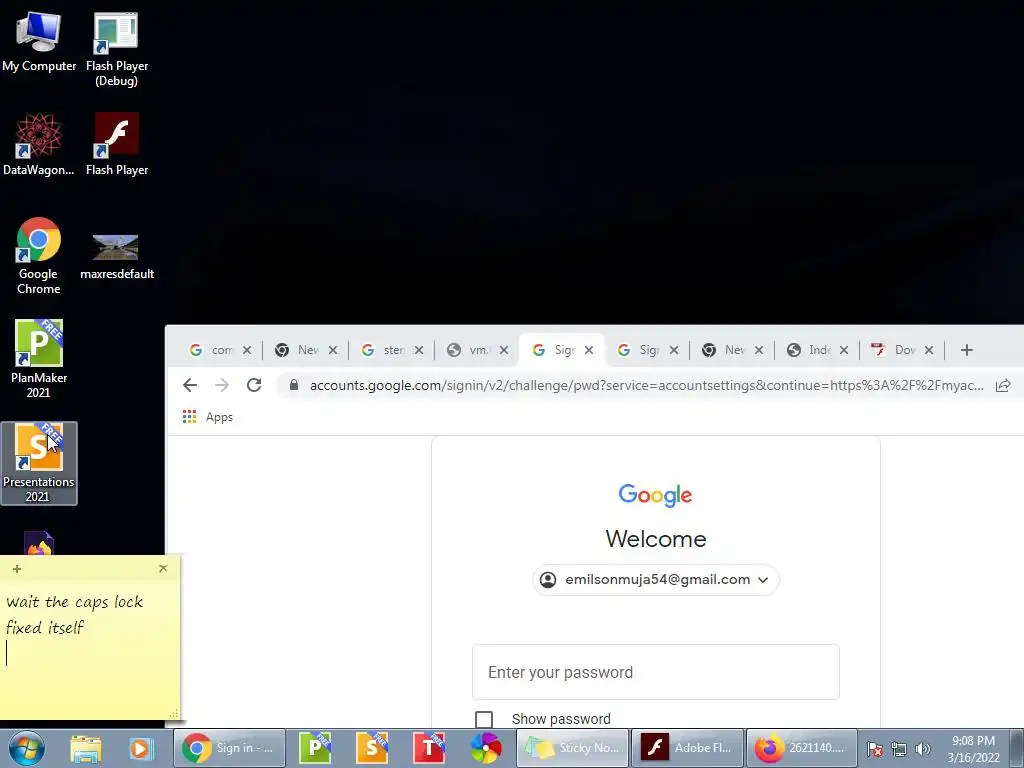Viewport: 1024px width, 768px height.
Task: Switch to Chrome Sign in taskbar button
Action: pos(229,748)
